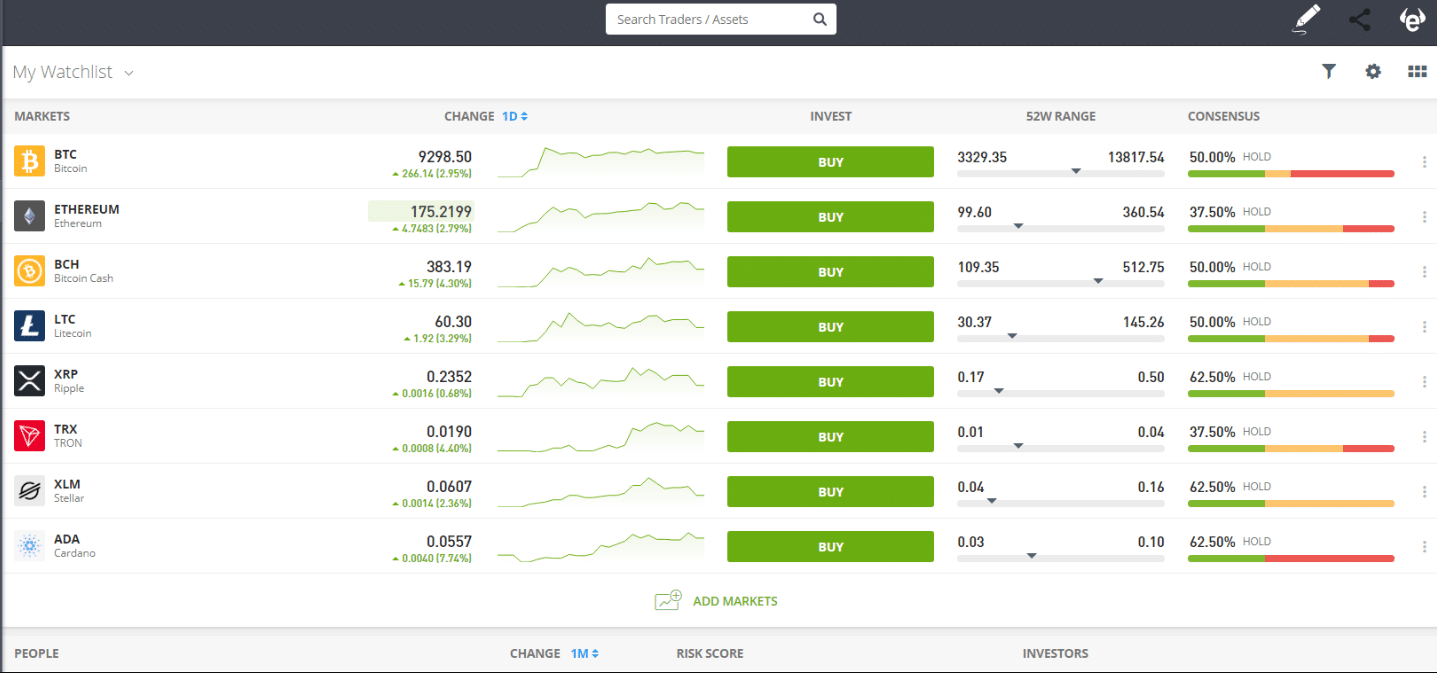Expand the My Watchlist dropdown
The image size is (1437, 673).
tap(128, 72)
